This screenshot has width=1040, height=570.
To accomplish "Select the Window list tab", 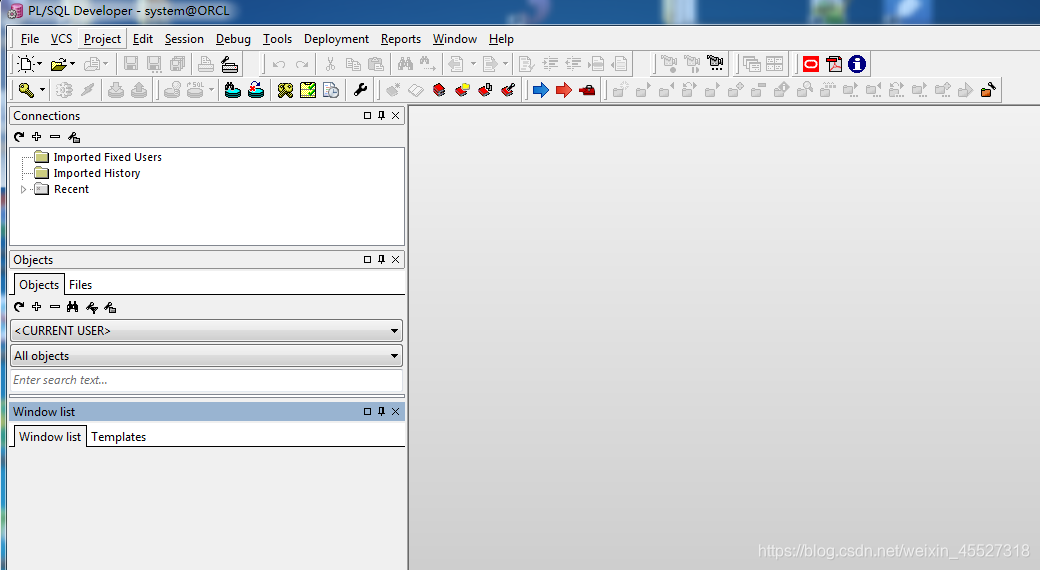I will pyautogui.click(x=50, y=437).
